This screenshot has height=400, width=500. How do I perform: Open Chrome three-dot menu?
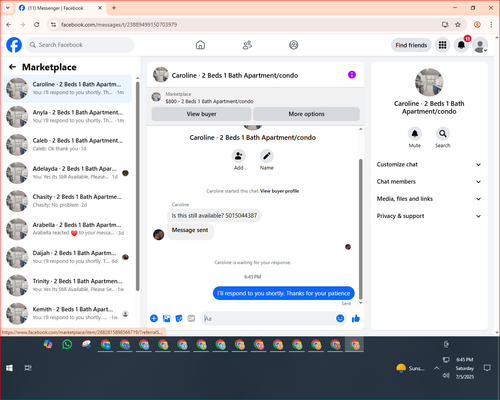click(x=491, y=25)
